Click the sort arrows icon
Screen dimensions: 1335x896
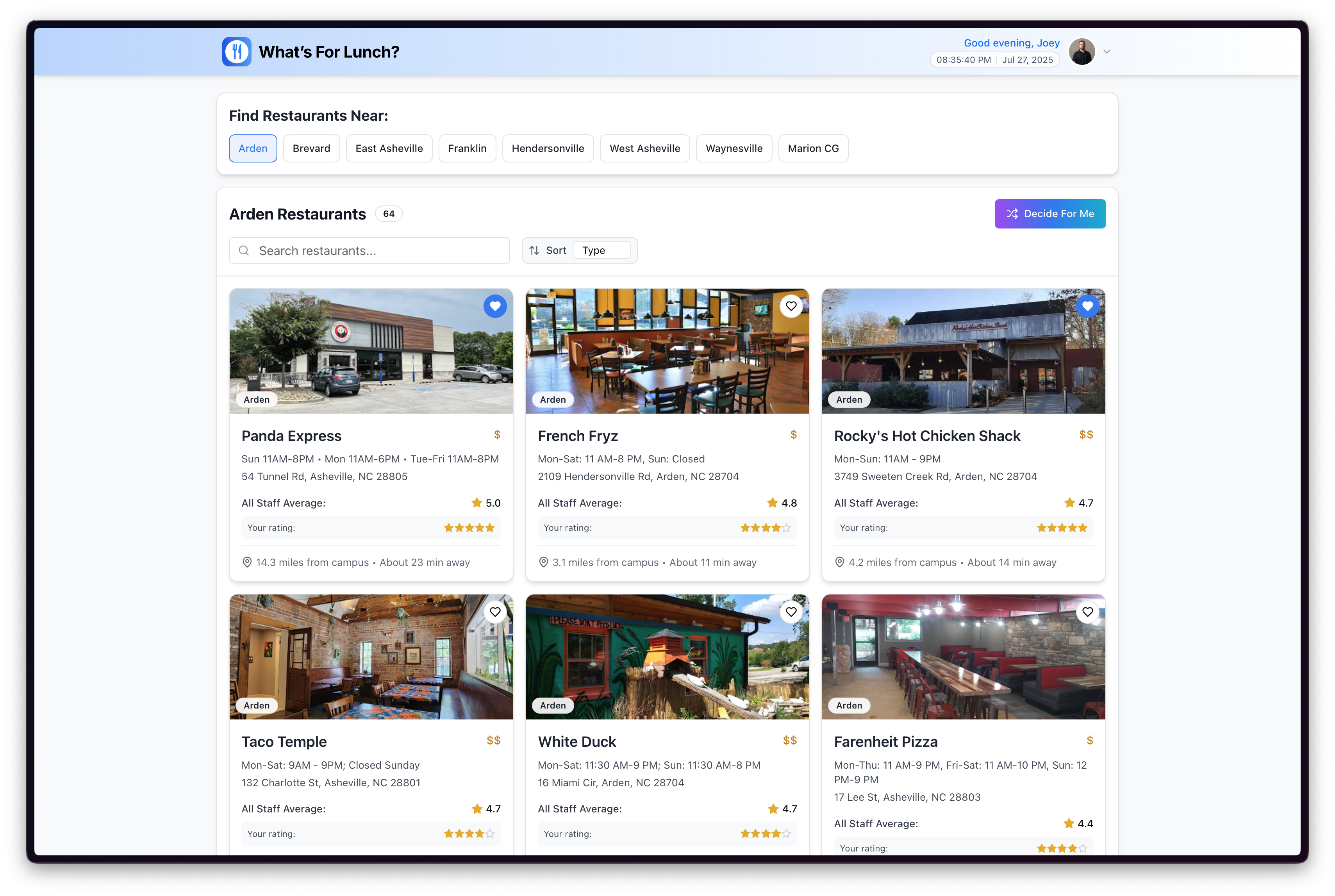click(x=534, y=251)
